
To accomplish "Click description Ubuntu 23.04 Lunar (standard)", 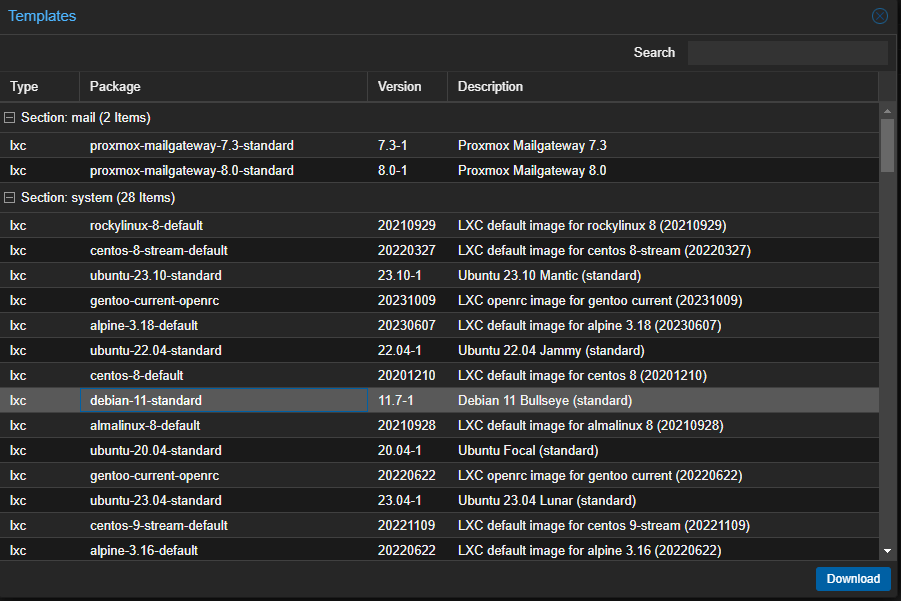I will pos(547,500).
